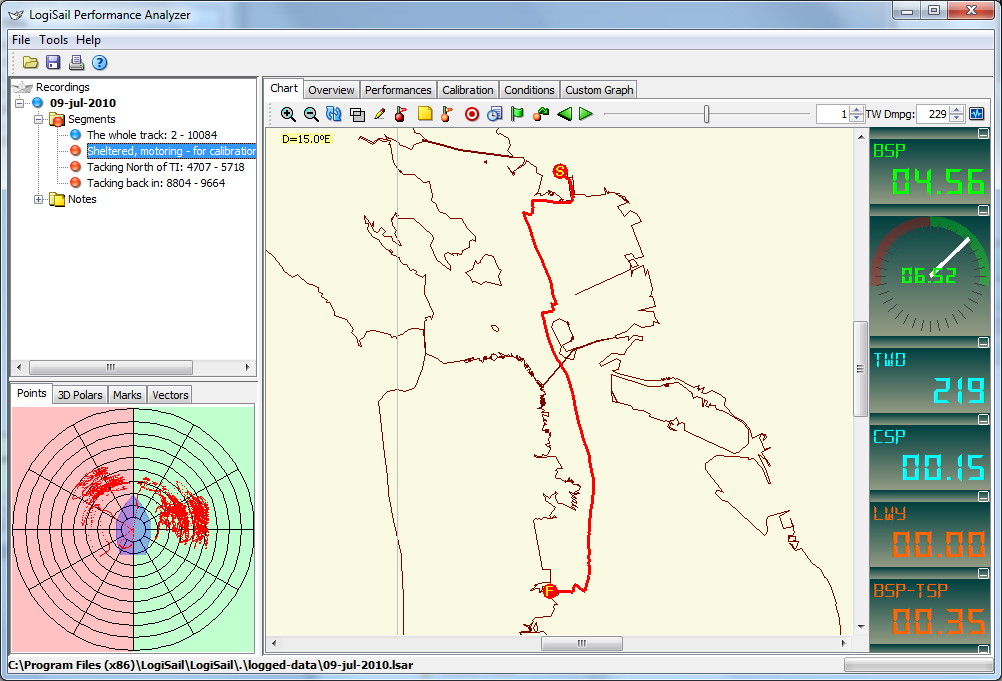Click the save disk icon
This screenshot has height=681, width=1002.
[53, 63]
